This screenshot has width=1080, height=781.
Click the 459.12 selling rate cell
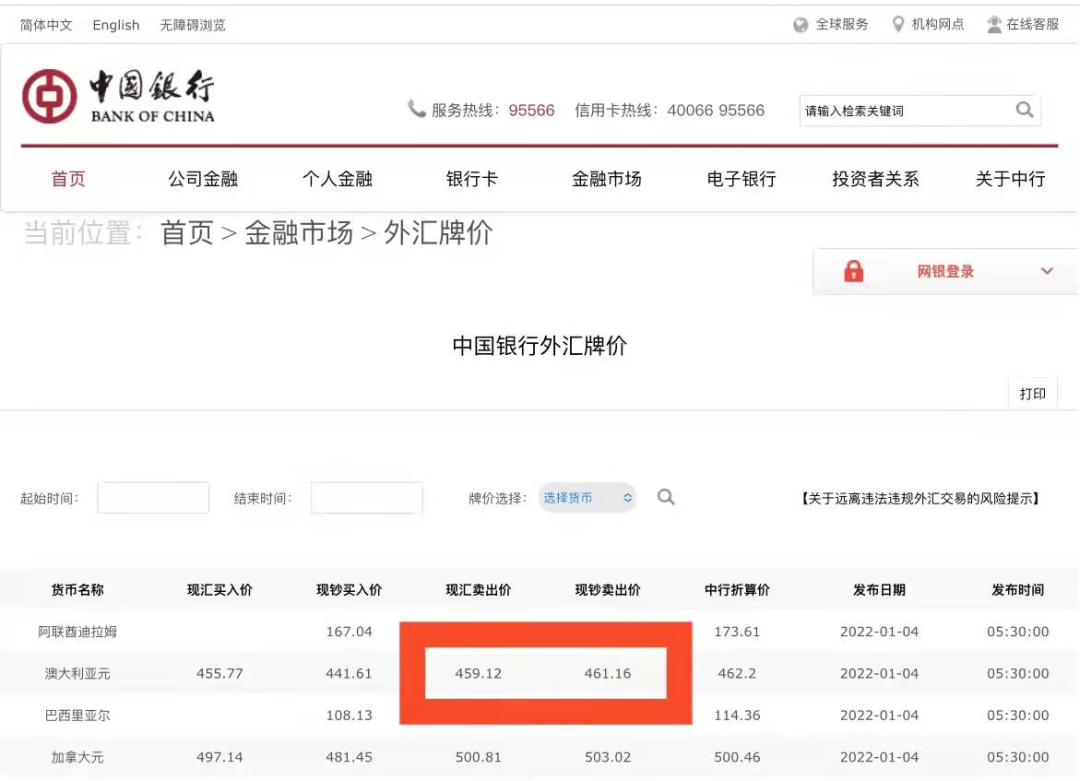pyautogui.click(x=478, y=674)
